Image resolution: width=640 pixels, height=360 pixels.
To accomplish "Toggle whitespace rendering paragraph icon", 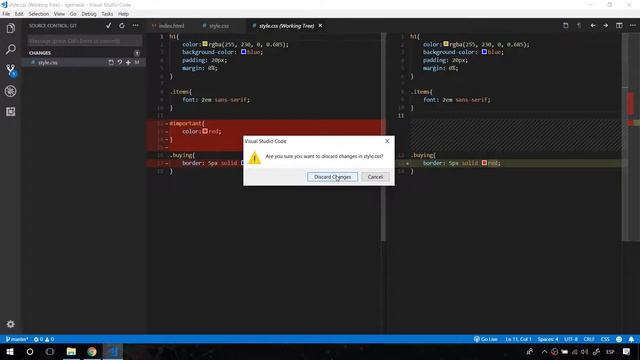I will tap(579, 26).
